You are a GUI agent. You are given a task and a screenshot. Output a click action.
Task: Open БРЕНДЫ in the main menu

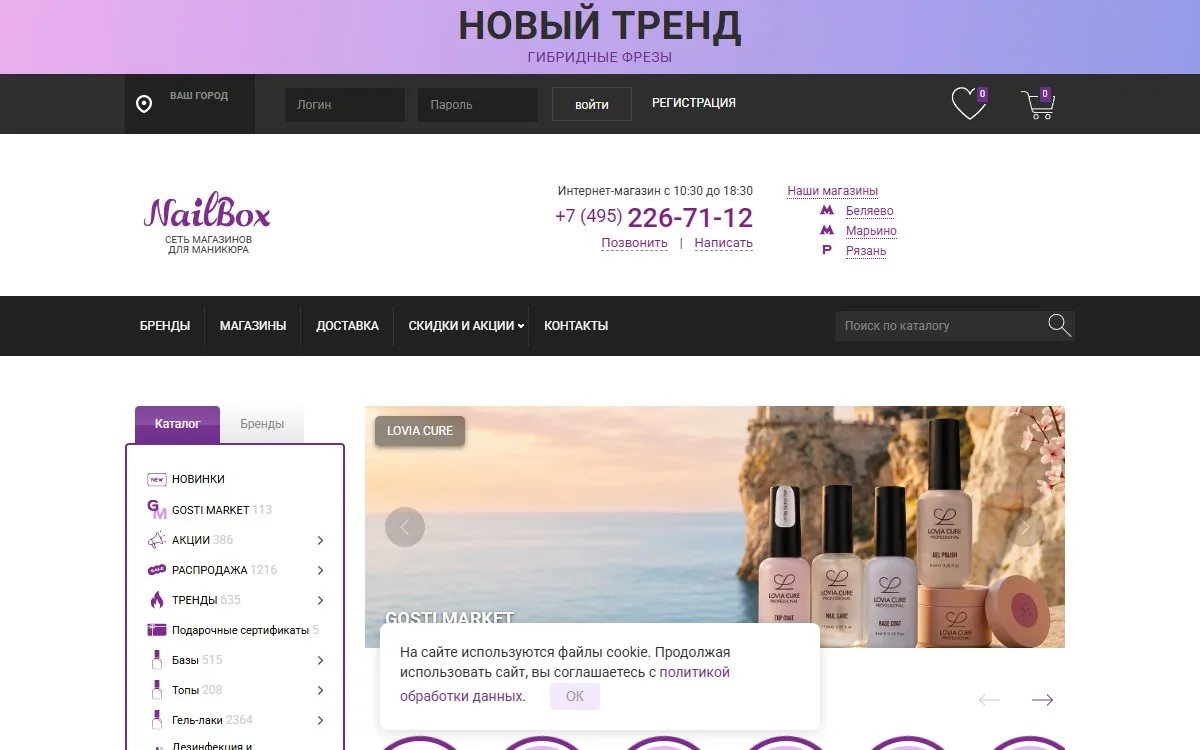[x=165, y=326]
